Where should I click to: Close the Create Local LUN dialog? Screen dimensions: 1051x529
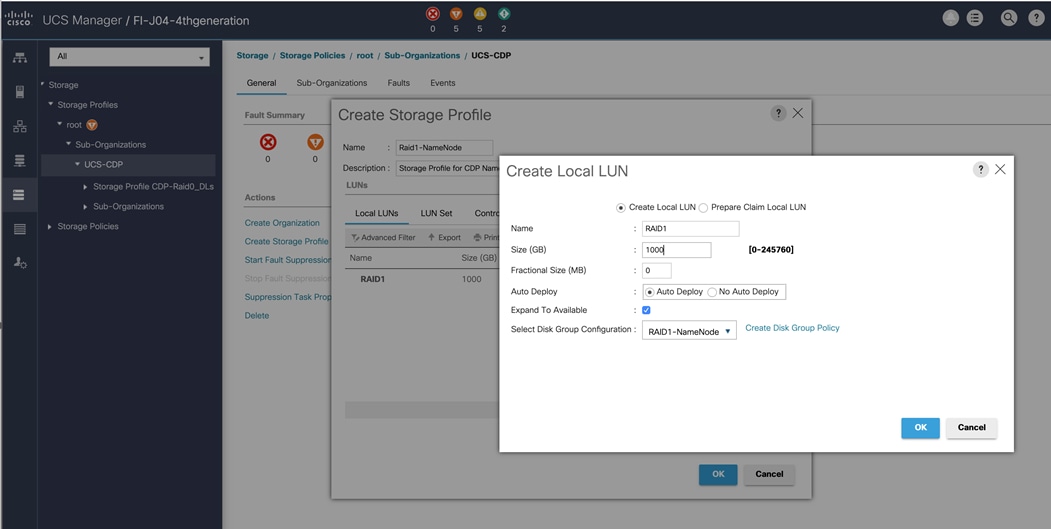point(1000,170)
